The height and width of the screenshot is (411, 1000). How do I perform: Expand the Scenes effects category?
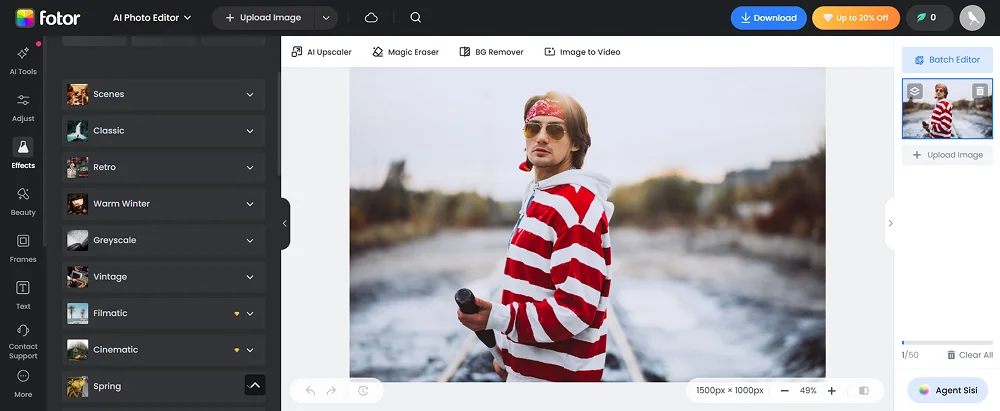tap(164, 94)
